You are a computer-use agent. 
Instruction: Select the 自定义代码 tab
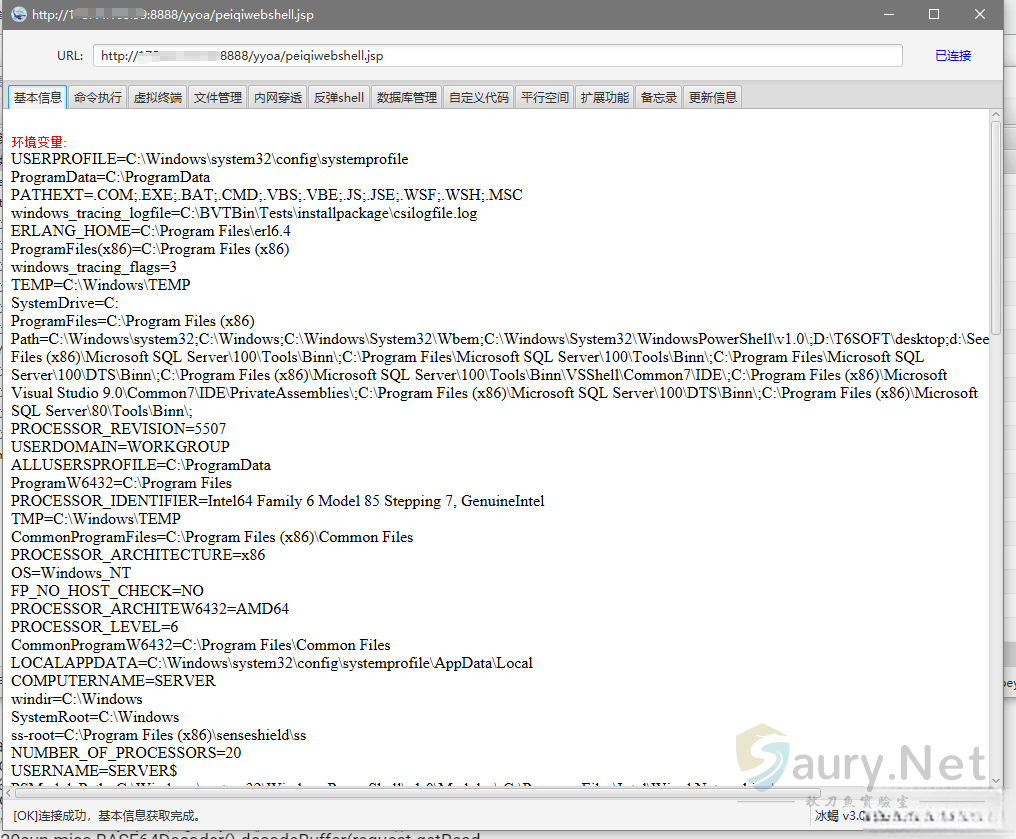(x=479, y=97)
